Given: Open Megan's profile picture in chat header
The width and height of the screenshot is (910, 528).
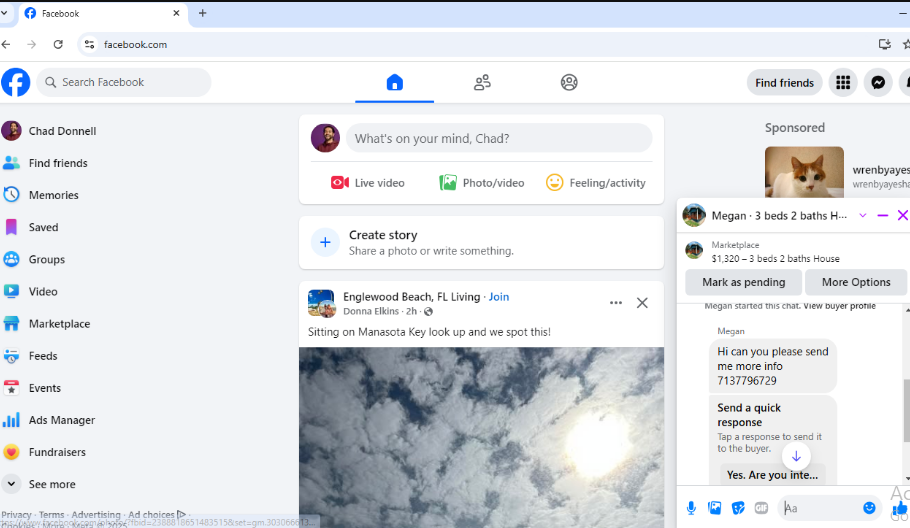Looking at the screenshot, I should (694, 215).
